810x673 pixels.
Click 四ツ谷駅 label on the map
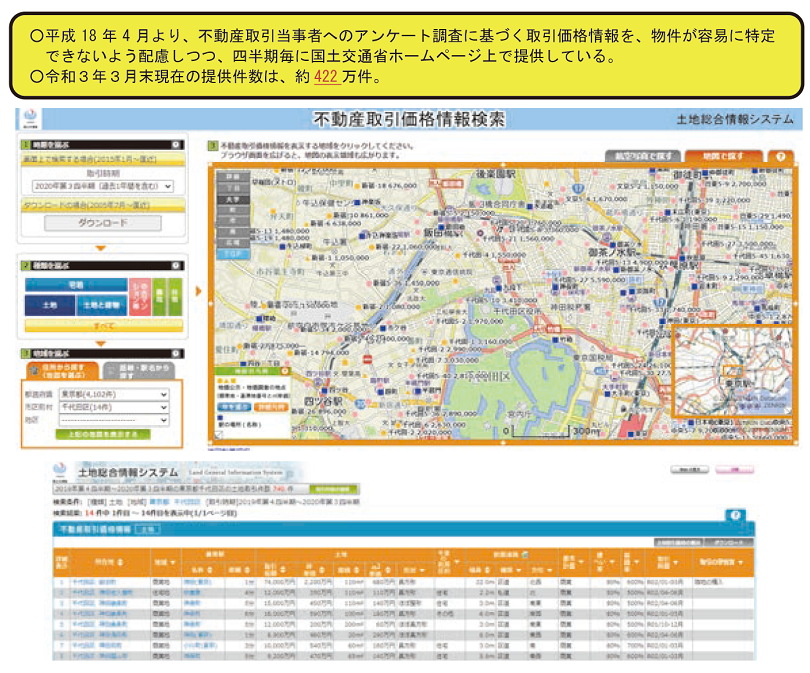(x=323, y=402)
